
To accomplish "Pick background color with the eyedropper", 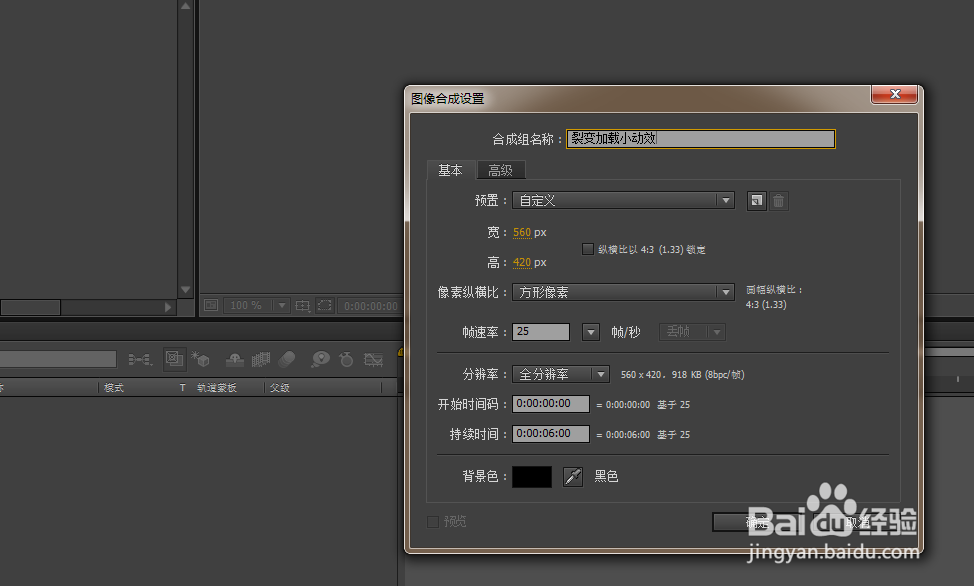I will tap(573, 477).
